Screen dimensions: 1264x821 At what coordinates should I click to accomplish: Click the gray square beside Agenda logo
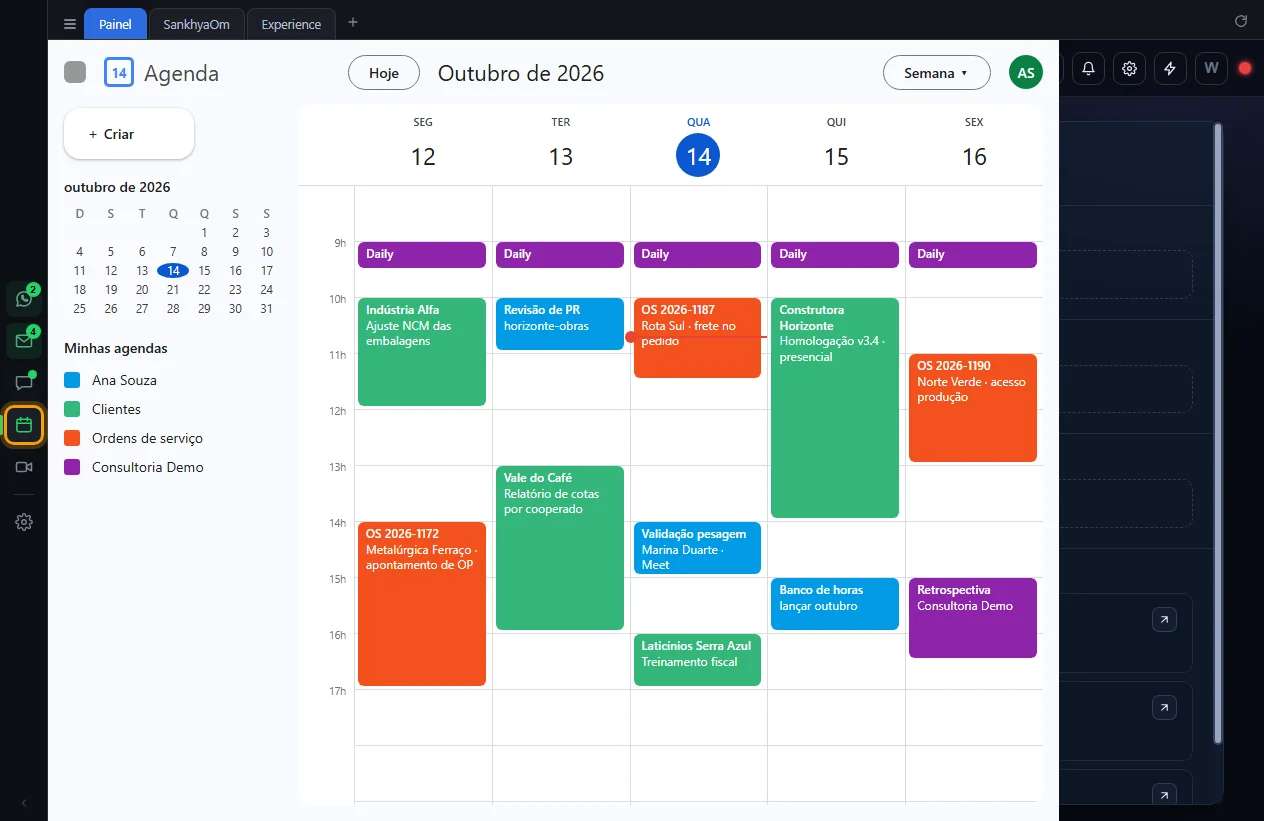pos(75,73)
